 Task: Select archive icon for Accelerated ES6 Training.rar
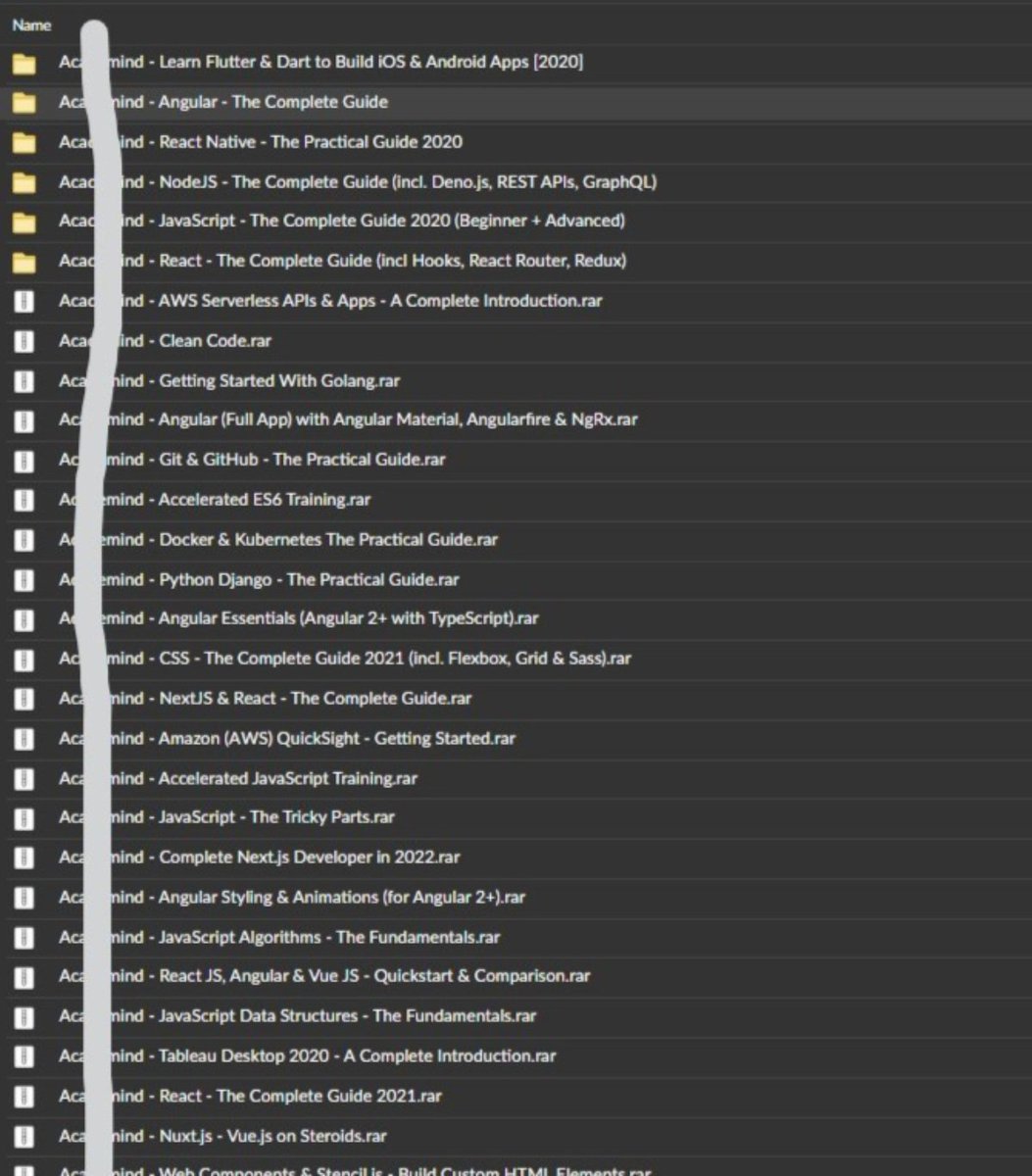pyautogui.click(x=25, y=501)
